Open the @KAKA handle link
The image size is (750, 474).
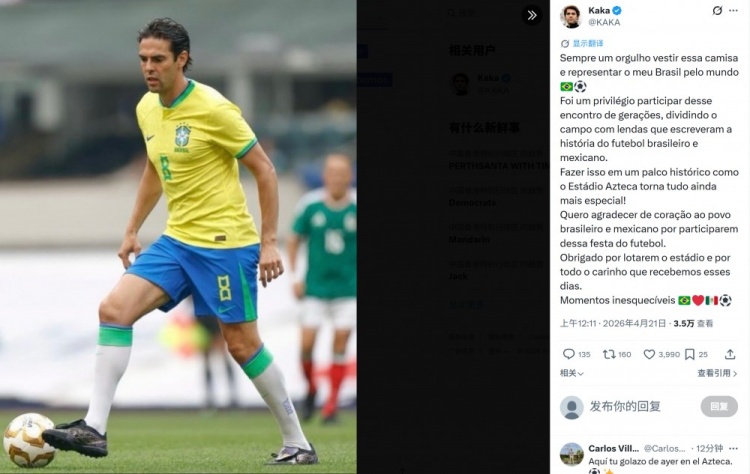click(604, 22)
